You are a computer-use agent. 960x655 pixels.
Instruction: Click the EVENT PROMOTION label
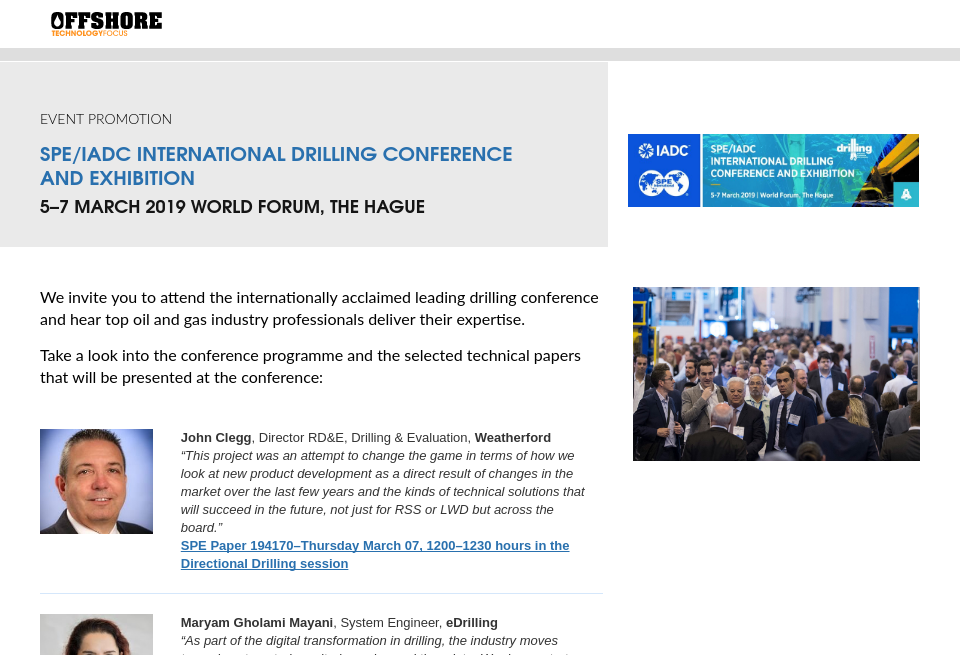pyautogui.click(x=106, y=119)
